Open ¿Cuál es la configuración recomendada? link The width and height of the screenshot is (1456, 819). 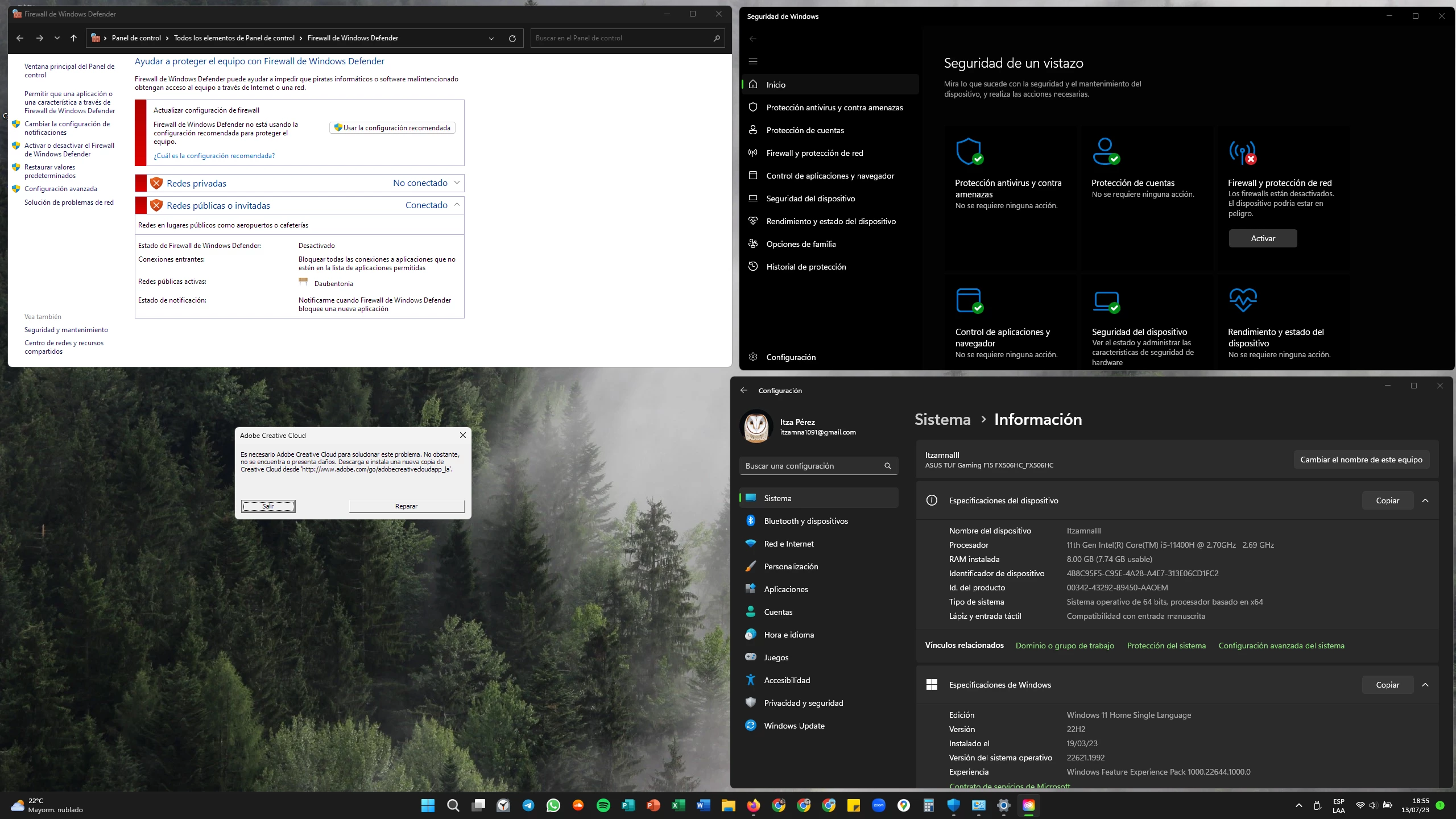pyautogui.click(x=214, y=156)
